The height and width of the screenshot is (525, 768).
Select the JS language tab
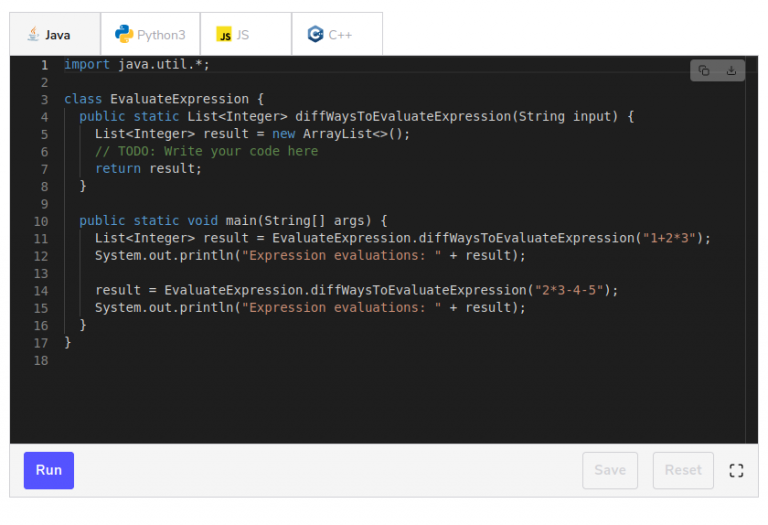tap(246, 34)
